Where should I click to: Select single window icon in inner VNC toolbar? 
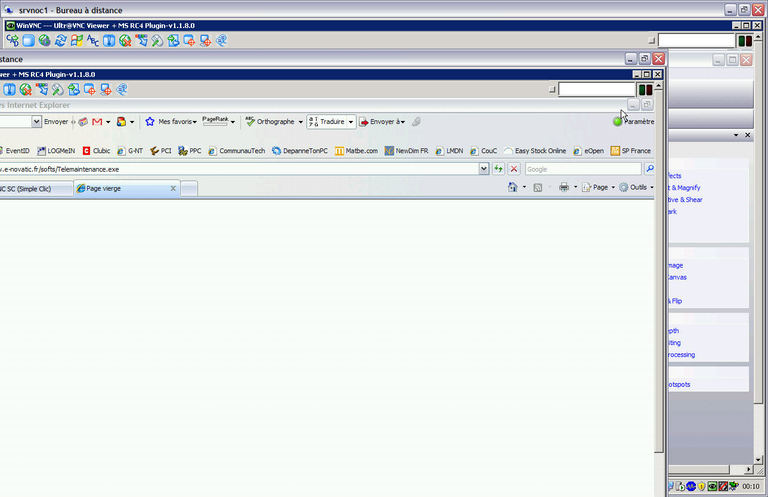coord(90,90)
